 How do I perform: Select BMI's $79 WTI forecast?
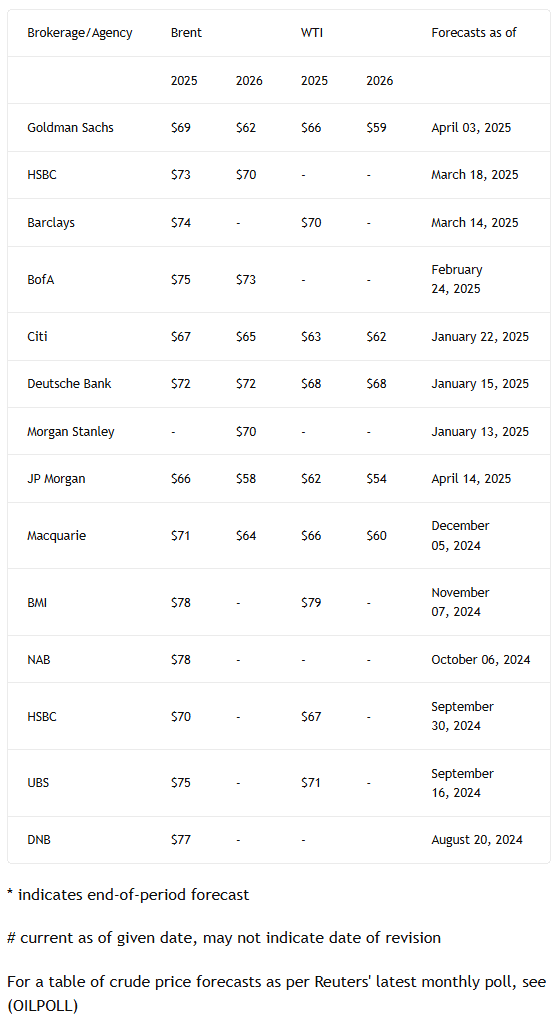click(x=311, y=602)
